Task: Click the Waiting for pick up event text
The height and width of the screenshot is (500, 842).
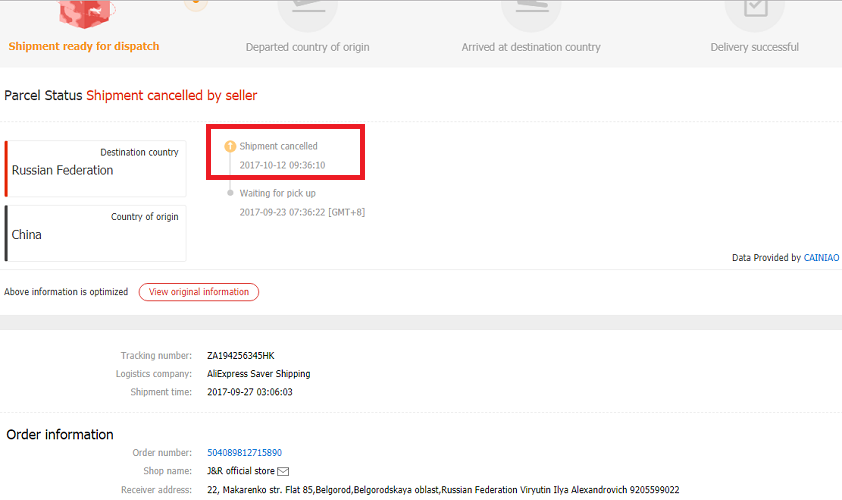Action: pos(278,193)
